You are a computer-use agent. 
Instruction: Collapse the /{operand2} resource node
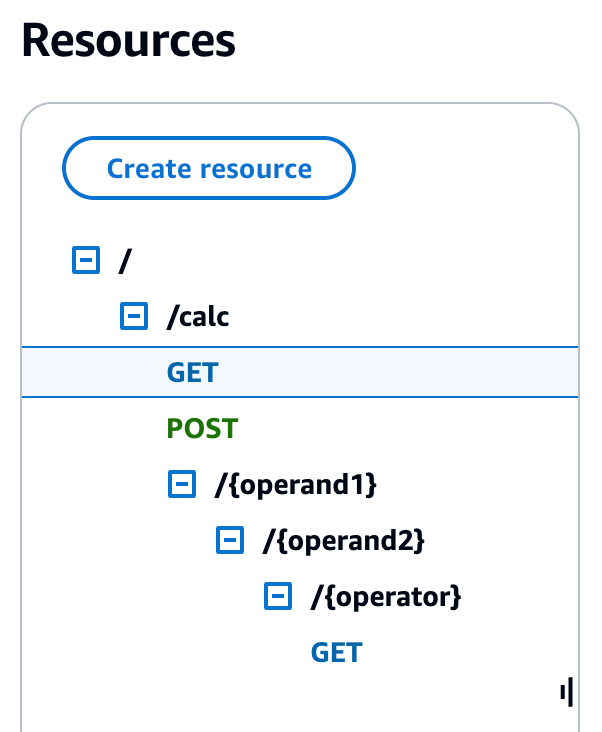[x=229, y=541]
